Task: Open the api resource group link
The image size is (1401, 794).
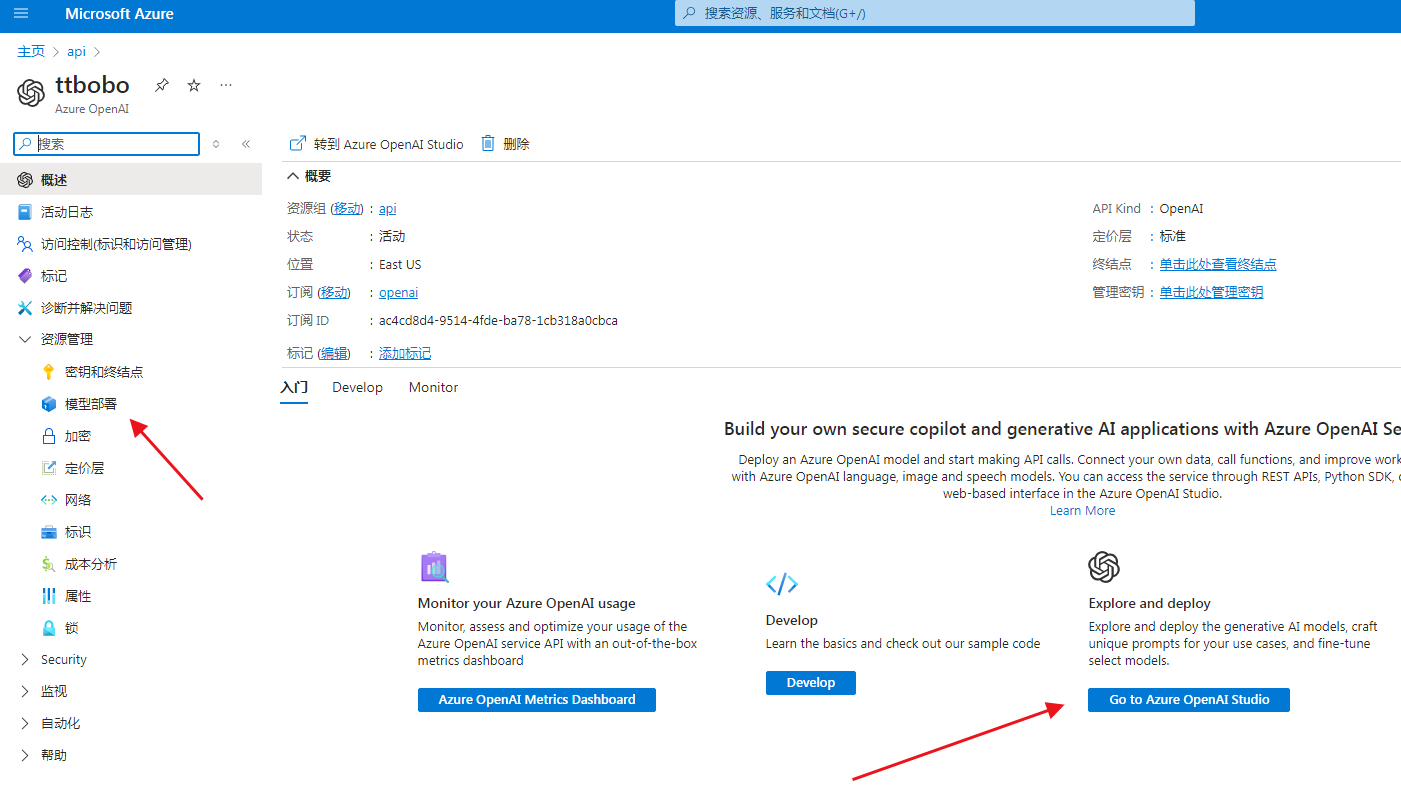Action: [x=388, y=209]
